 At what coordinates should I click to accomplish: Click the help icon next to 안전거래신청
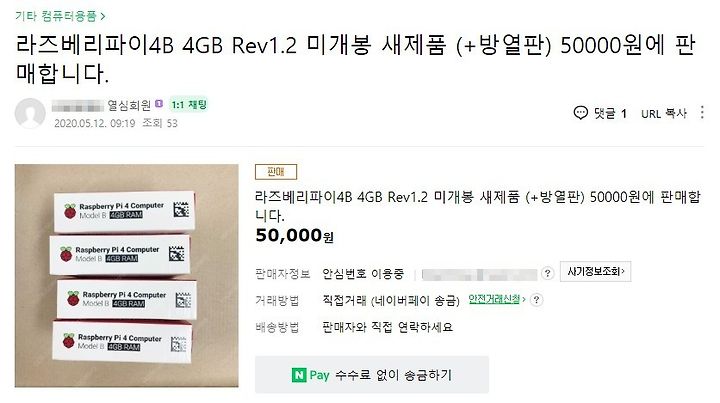coord(536,300)
